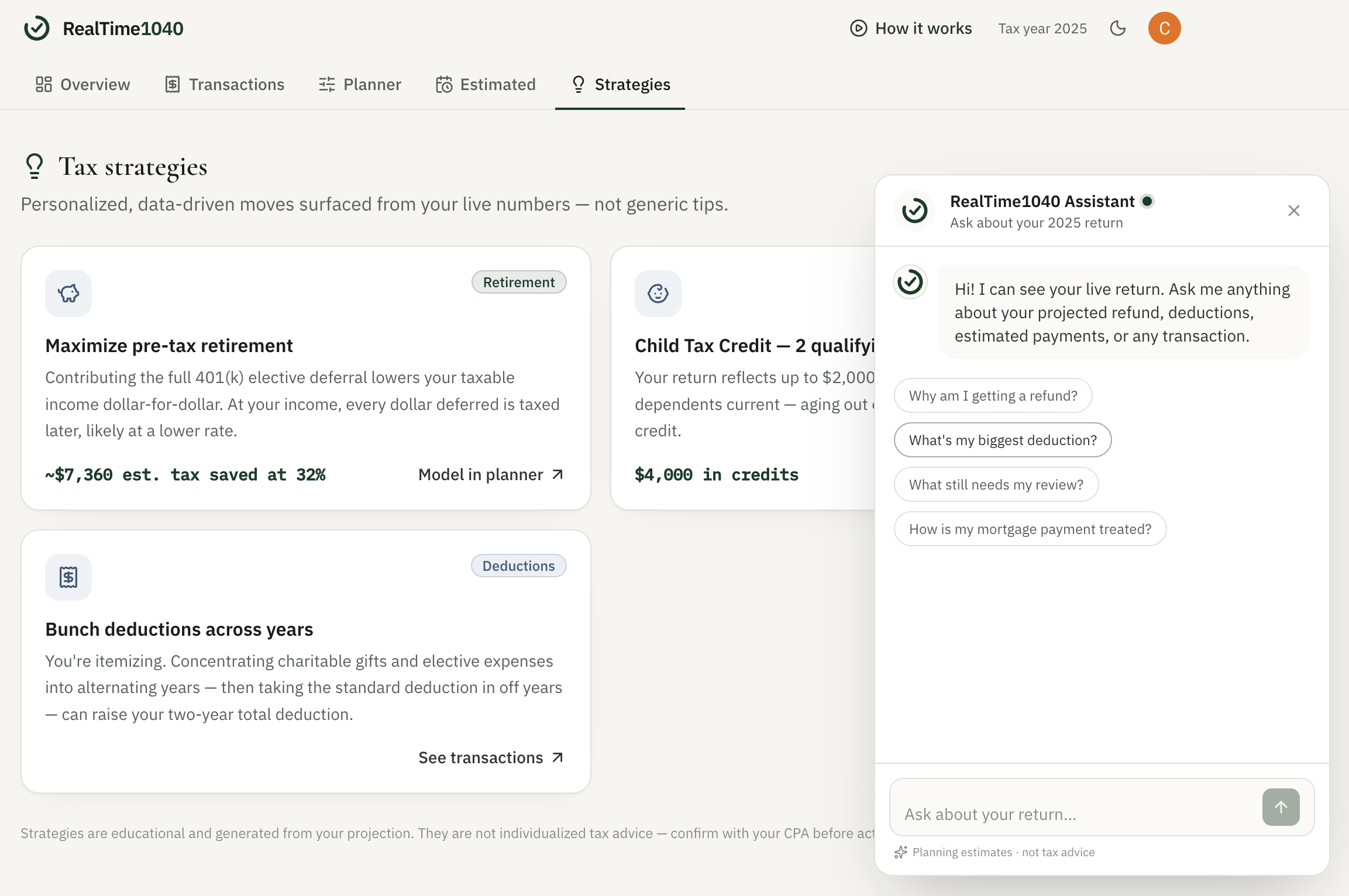Open the Model in planner link

[491, 474]
